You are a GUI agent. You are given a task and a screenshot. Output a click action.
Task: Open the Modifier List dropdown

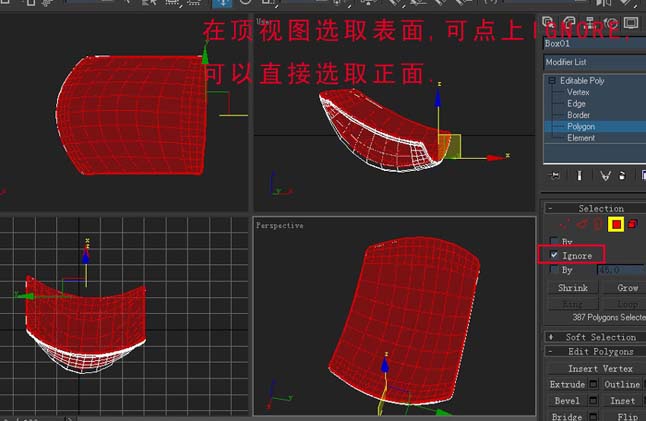click(x=595, y=62)
